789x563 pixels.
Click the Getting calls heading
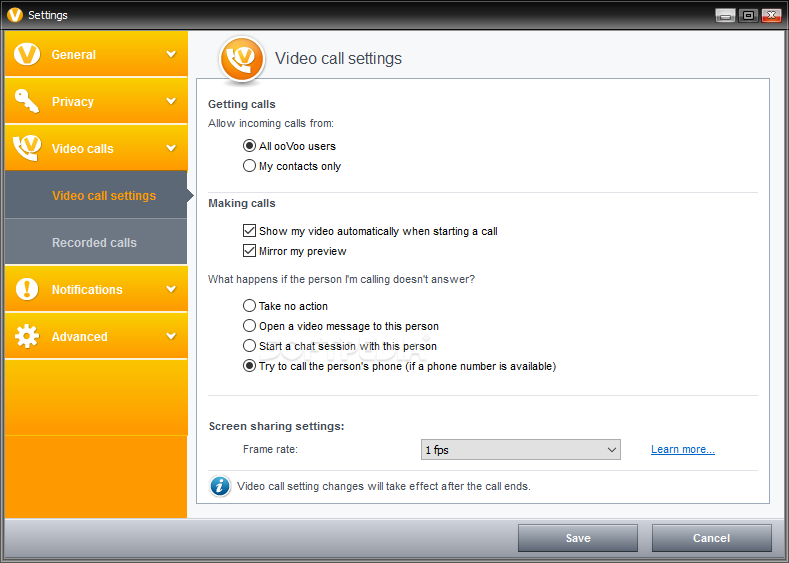tap(242, 104)
